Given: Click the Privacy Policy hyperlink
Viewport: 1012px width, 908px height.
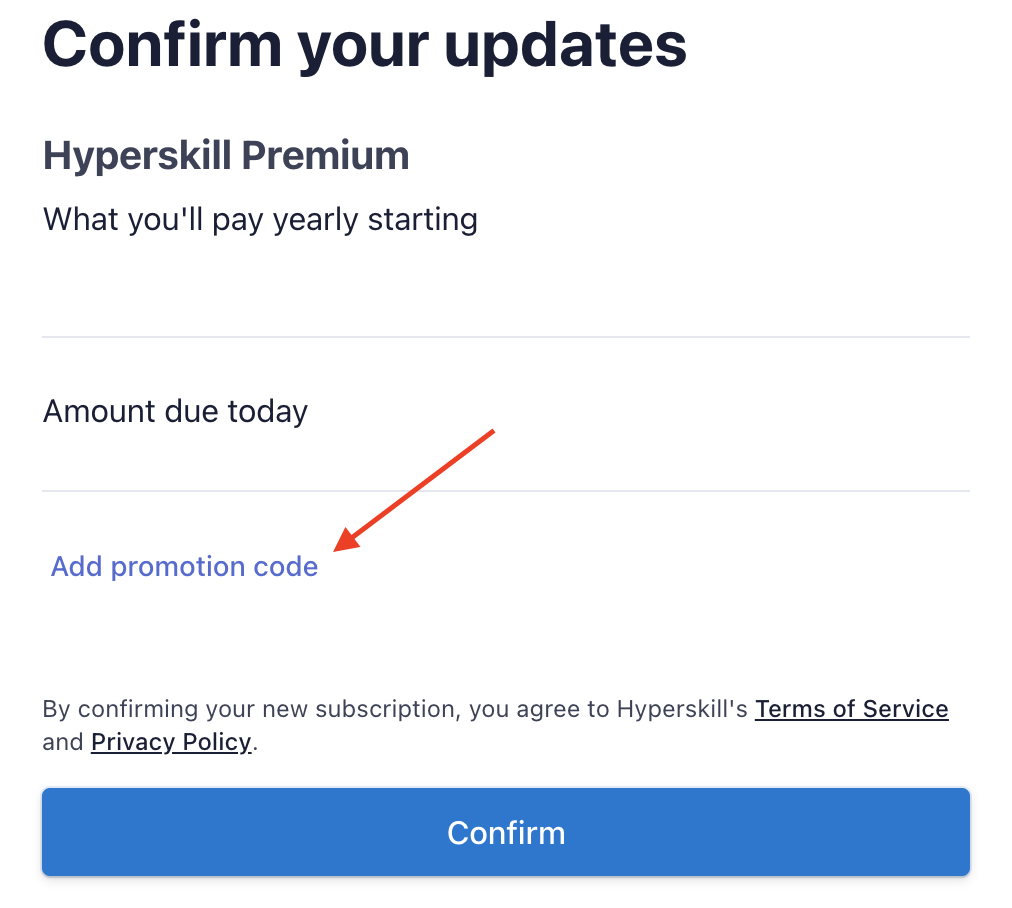Looking at the screenshot, I should pyautogui.click(x=170, y=742).
